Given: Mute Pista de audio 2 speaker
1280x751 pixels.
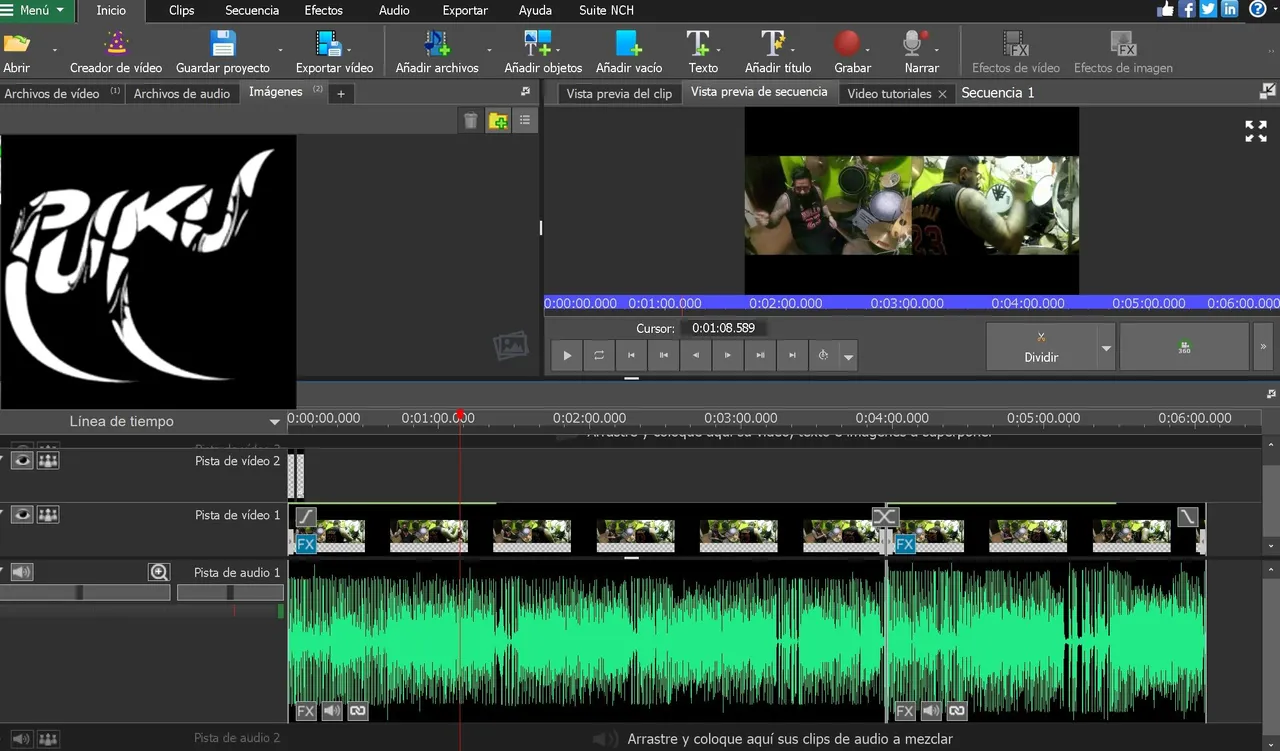Looking at the screenshot, I should pos(22,739).
